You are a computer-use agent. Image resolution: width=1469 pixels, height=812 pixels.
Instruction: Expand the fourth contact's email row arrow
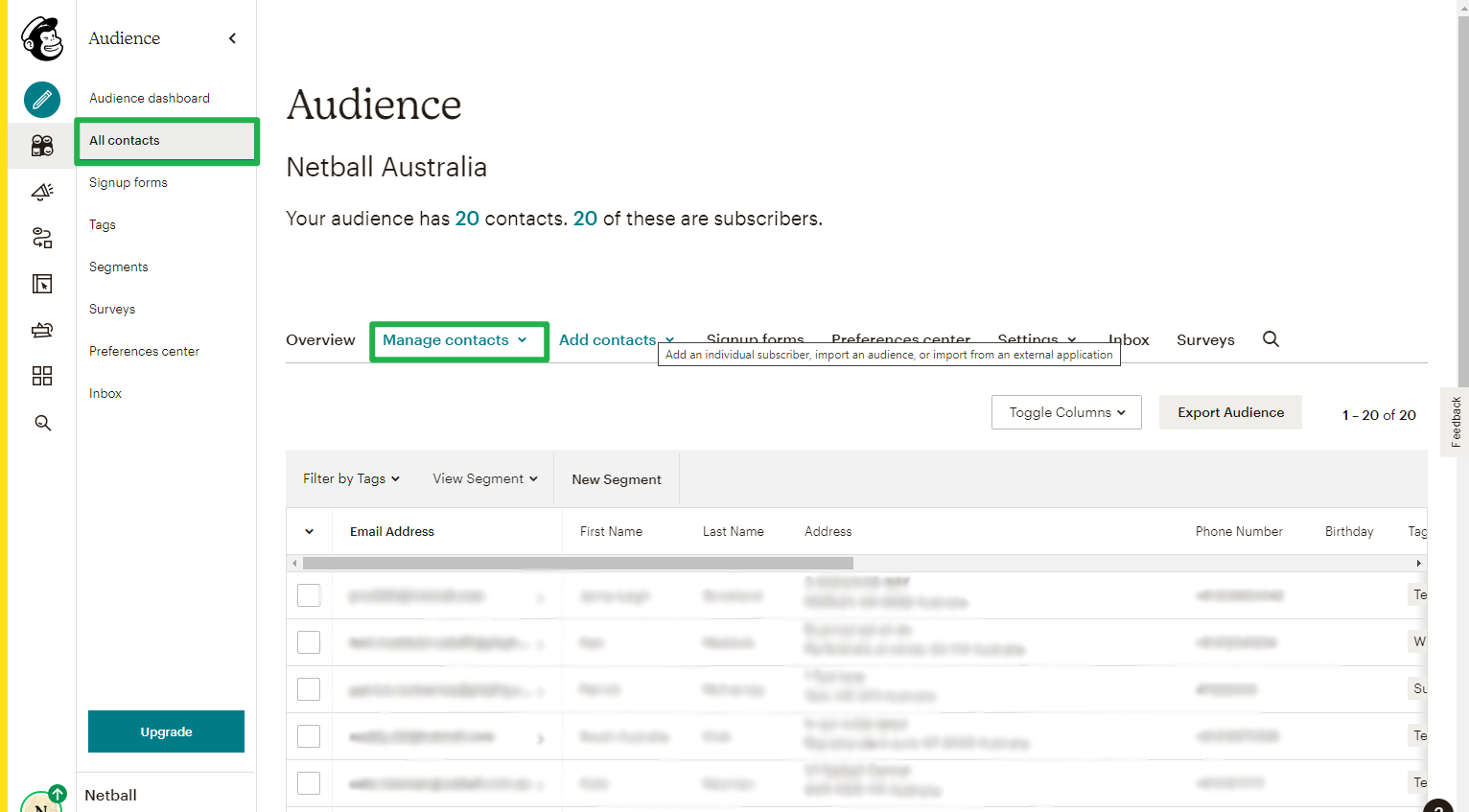[541, 738]
